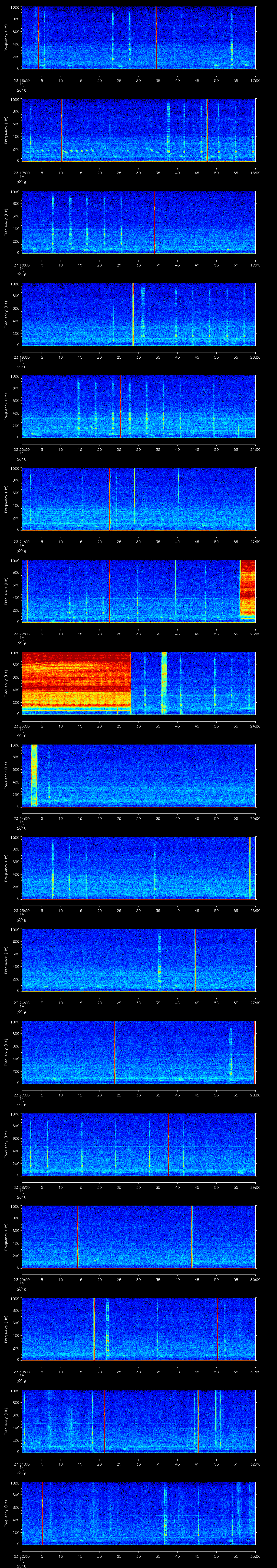Select the red vertical line in 23:28:00 panel
Screen dimensions: 277x1568
coord(169,1144)
